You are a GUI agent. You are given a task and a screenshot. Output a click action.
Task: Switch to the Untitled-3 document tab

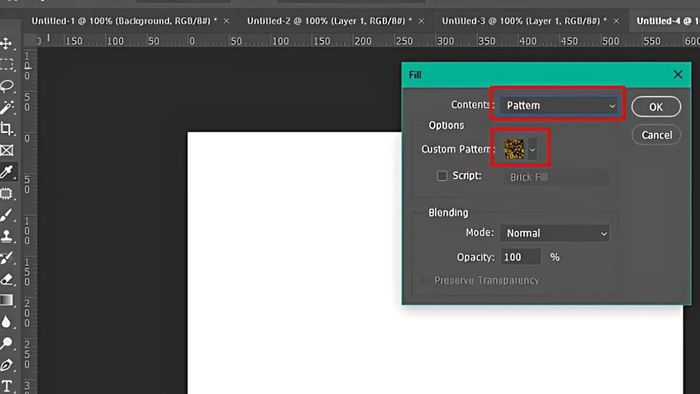pyautogui.click(x=524, y=21)
